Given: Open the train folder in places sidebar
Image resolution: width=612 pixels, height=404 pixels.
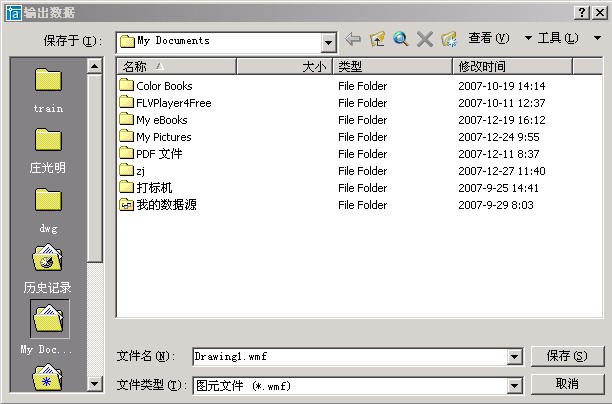Looking at the screenshot, I should point(48,91).
